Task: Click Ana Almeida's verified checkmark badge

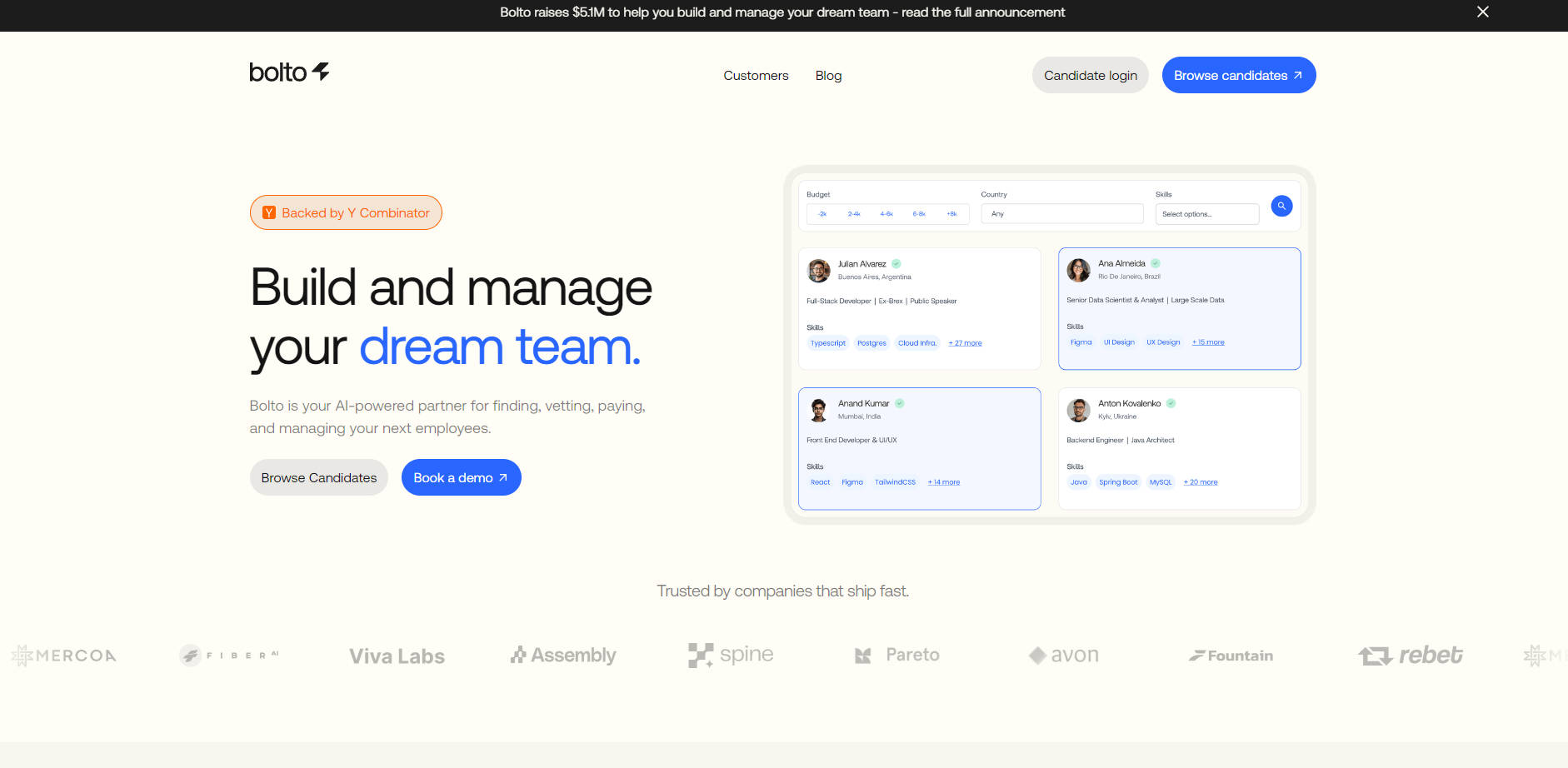Action: coord(1155,263)
